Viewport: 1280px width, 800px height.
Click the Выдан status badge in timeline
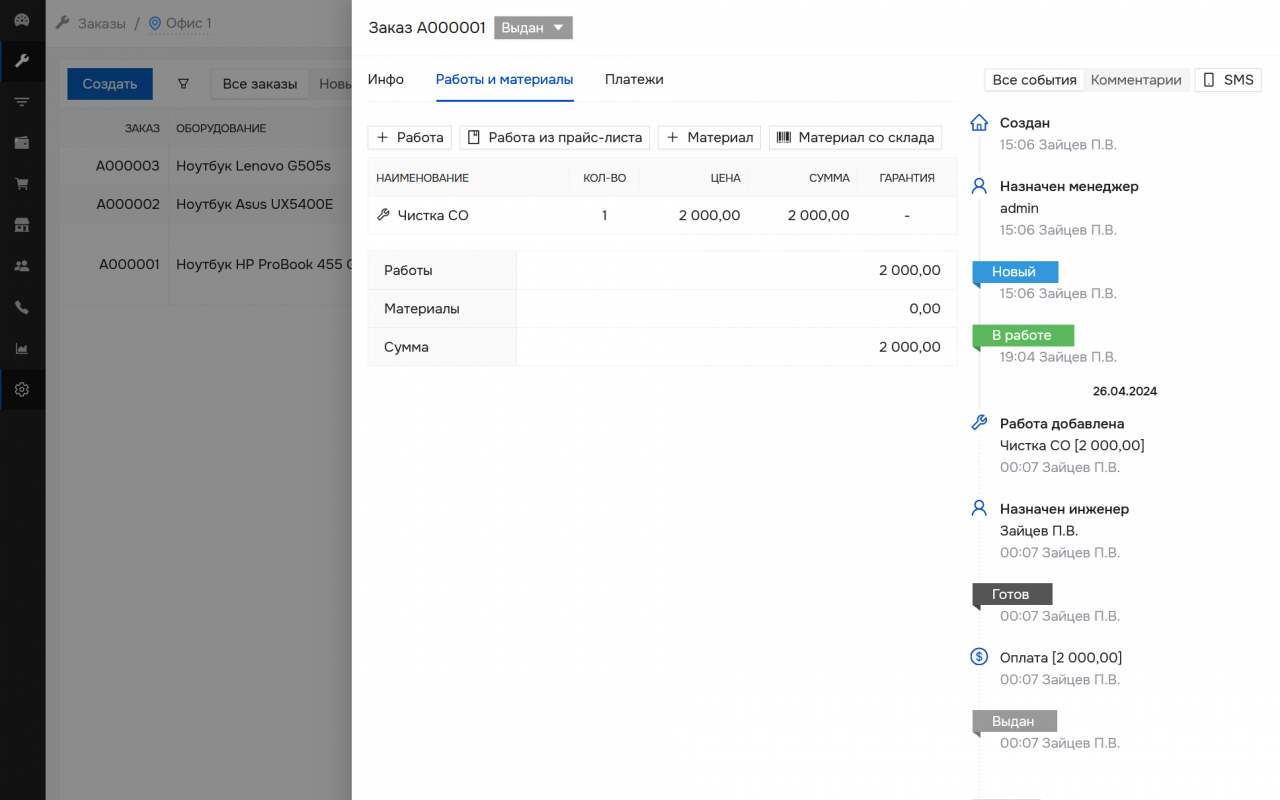[x=1014, y=721]
